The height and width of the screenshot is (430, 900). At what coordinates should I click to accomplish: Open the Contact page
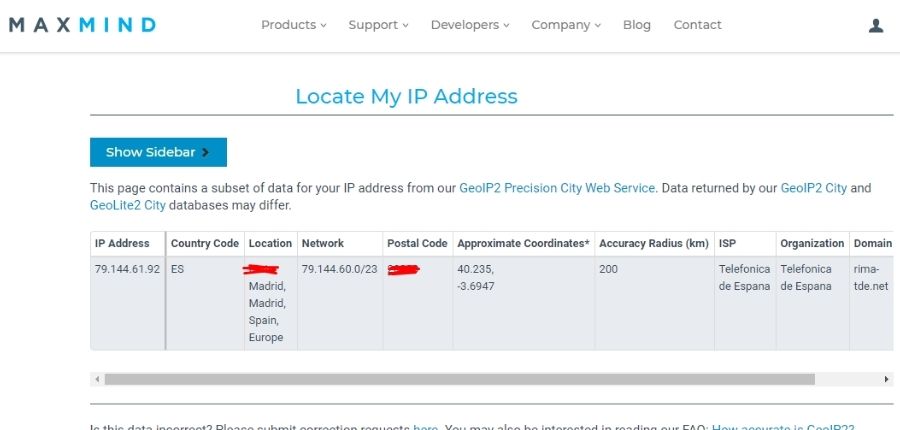(697, 25)
